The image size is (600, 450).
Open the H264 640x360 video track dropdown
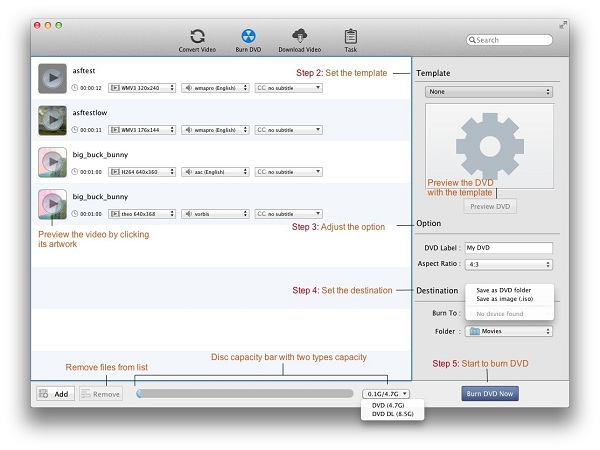[x=142, y=172]
